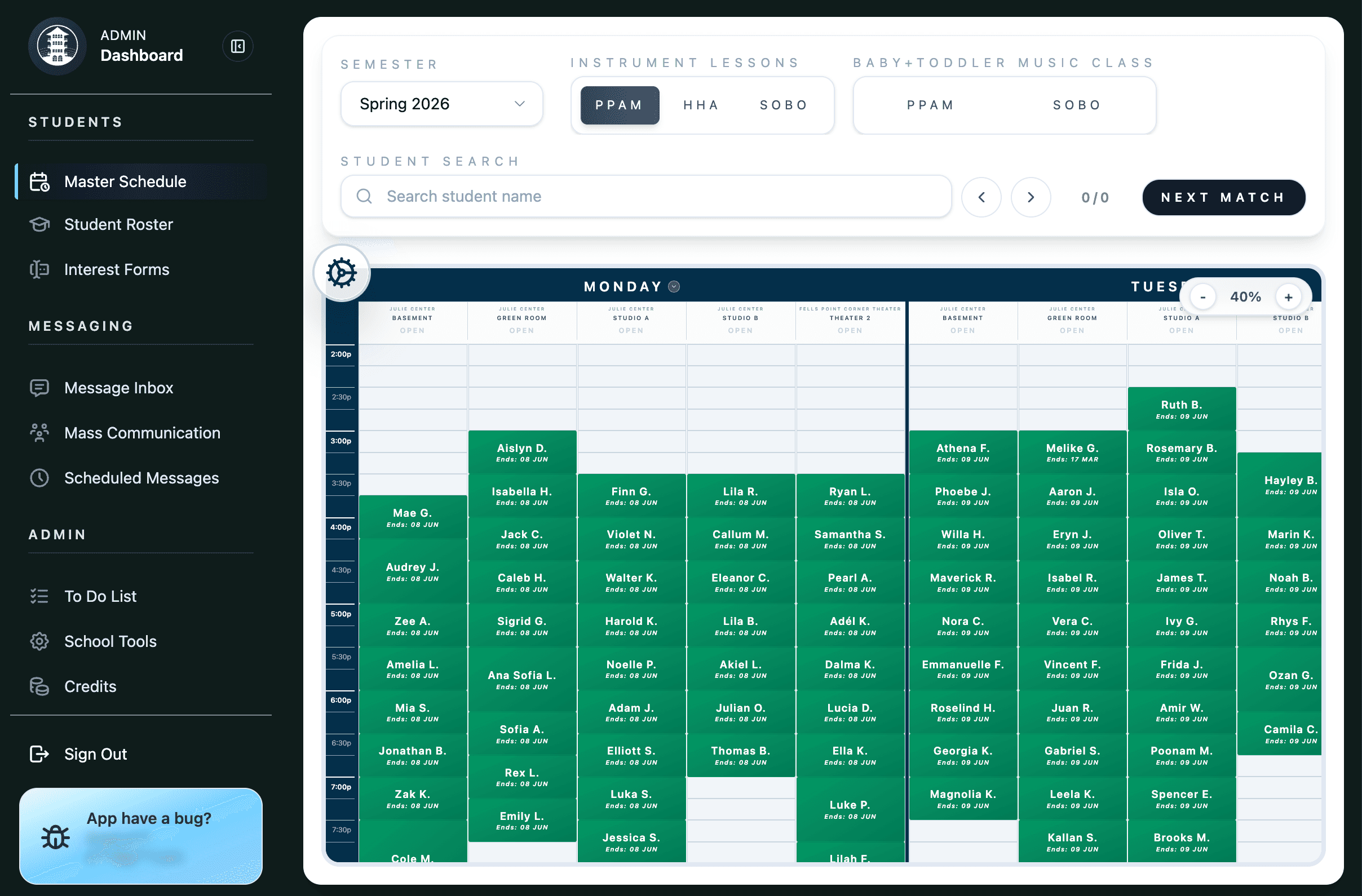
Task: View Scheduled Messages
Action: (x=141, y=478)
